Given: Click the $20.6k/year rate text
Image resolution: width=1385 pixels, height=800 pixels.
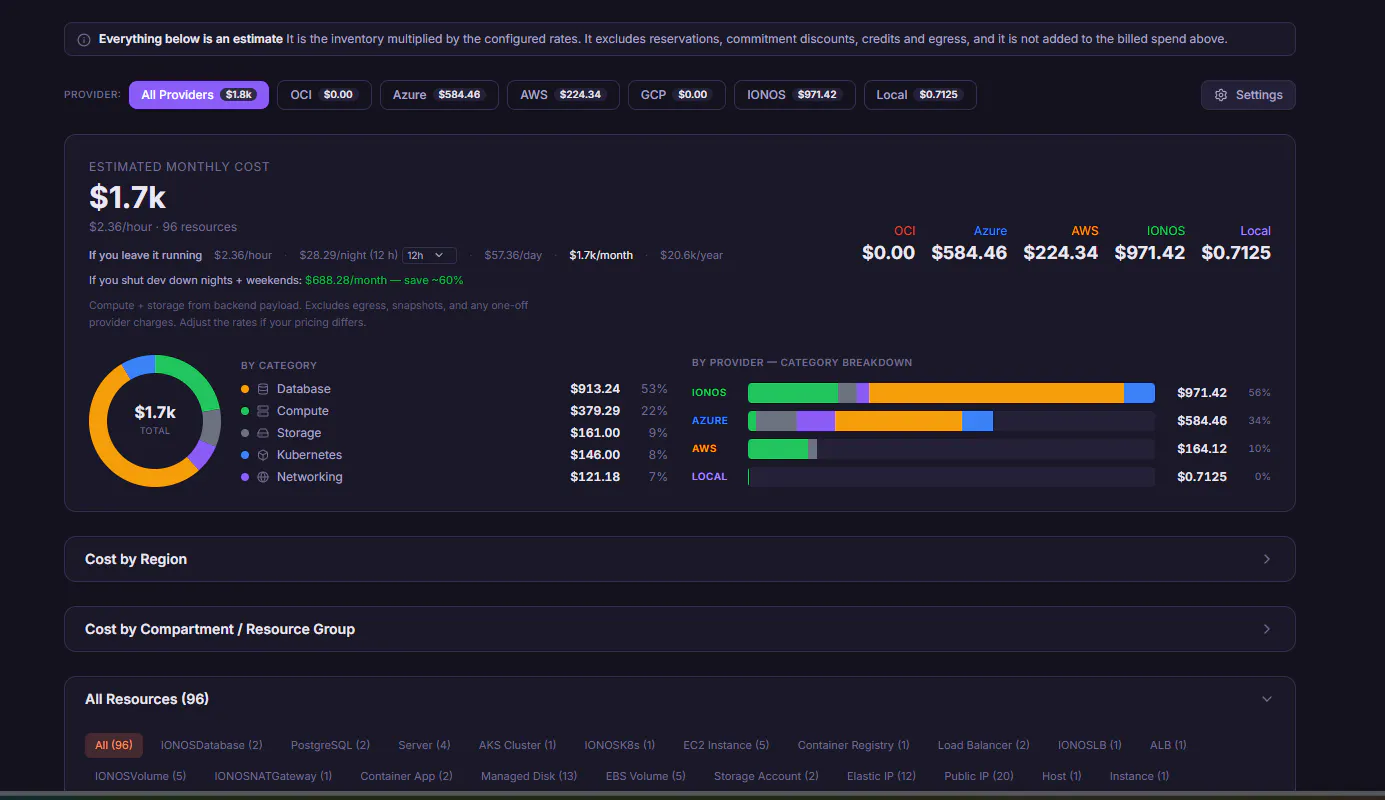Looking at the screenshot, I should 691,255.
